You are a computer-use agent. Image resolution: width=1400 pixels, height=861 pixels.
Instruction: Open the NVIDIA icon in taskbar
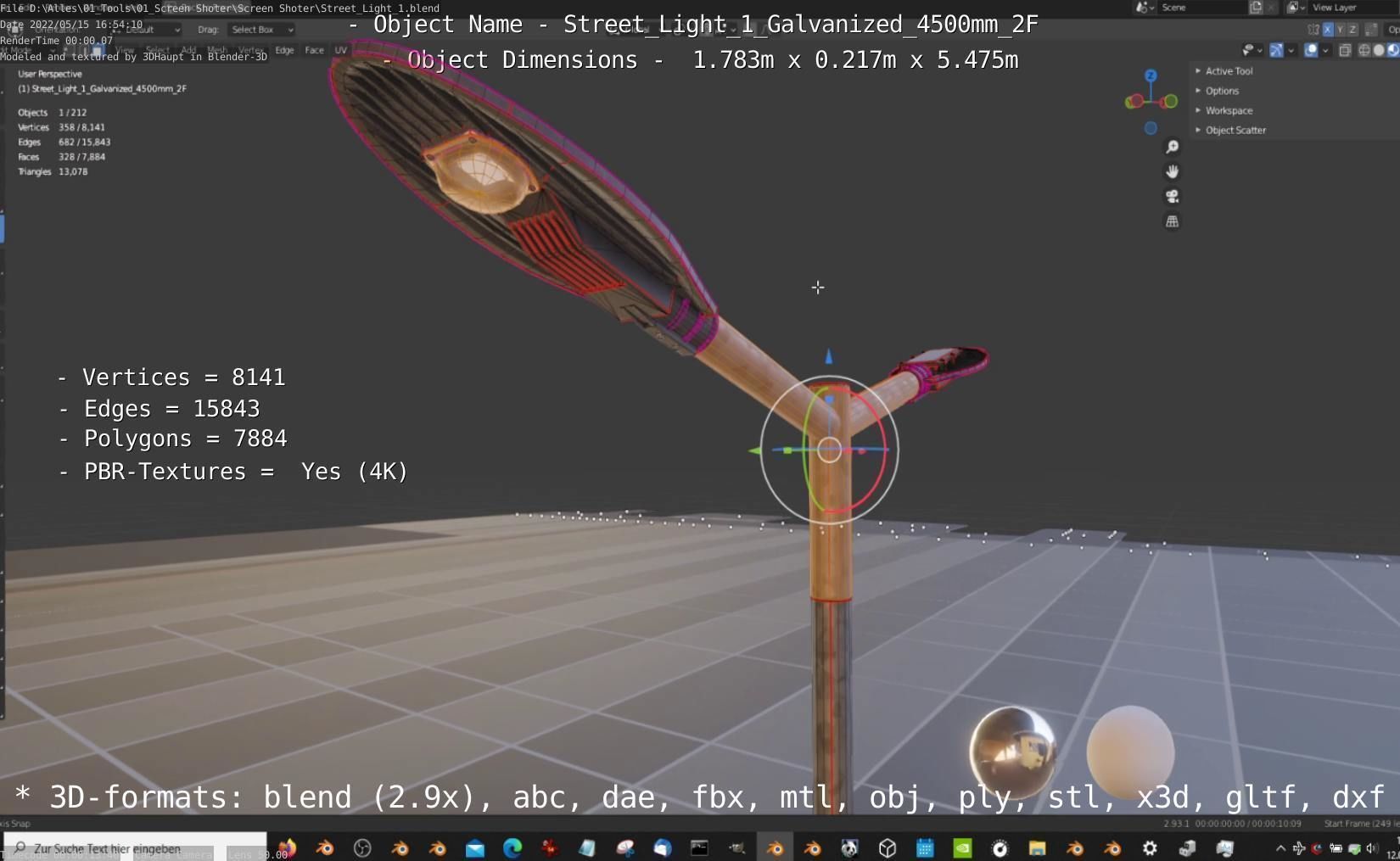tap(962, 847)
